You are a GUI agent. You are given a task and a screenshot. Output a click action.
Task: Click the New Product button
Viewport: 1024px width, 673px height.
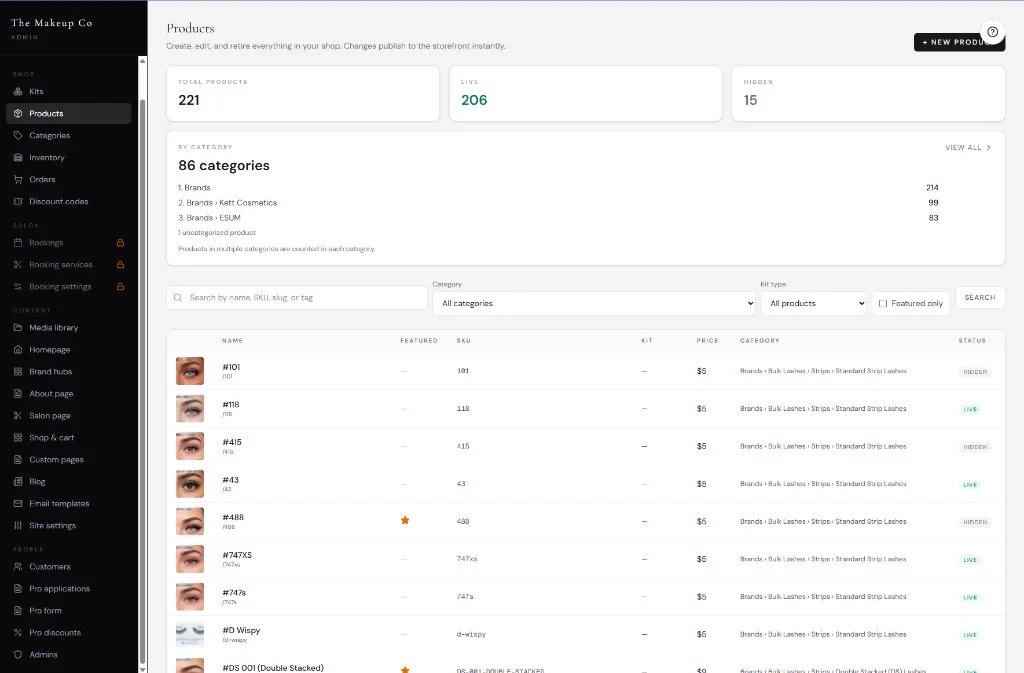click(959, 42)
